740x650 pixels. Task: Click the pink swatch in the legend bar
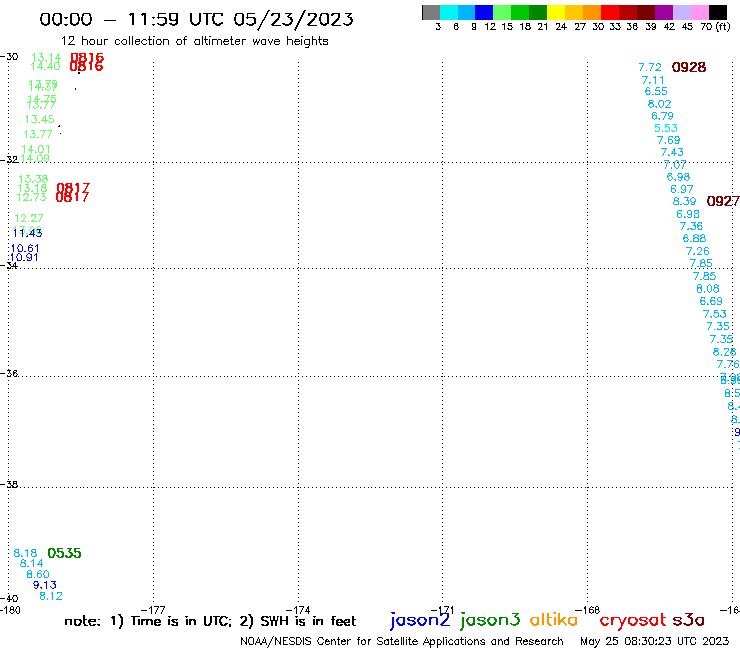coord(699,12)
